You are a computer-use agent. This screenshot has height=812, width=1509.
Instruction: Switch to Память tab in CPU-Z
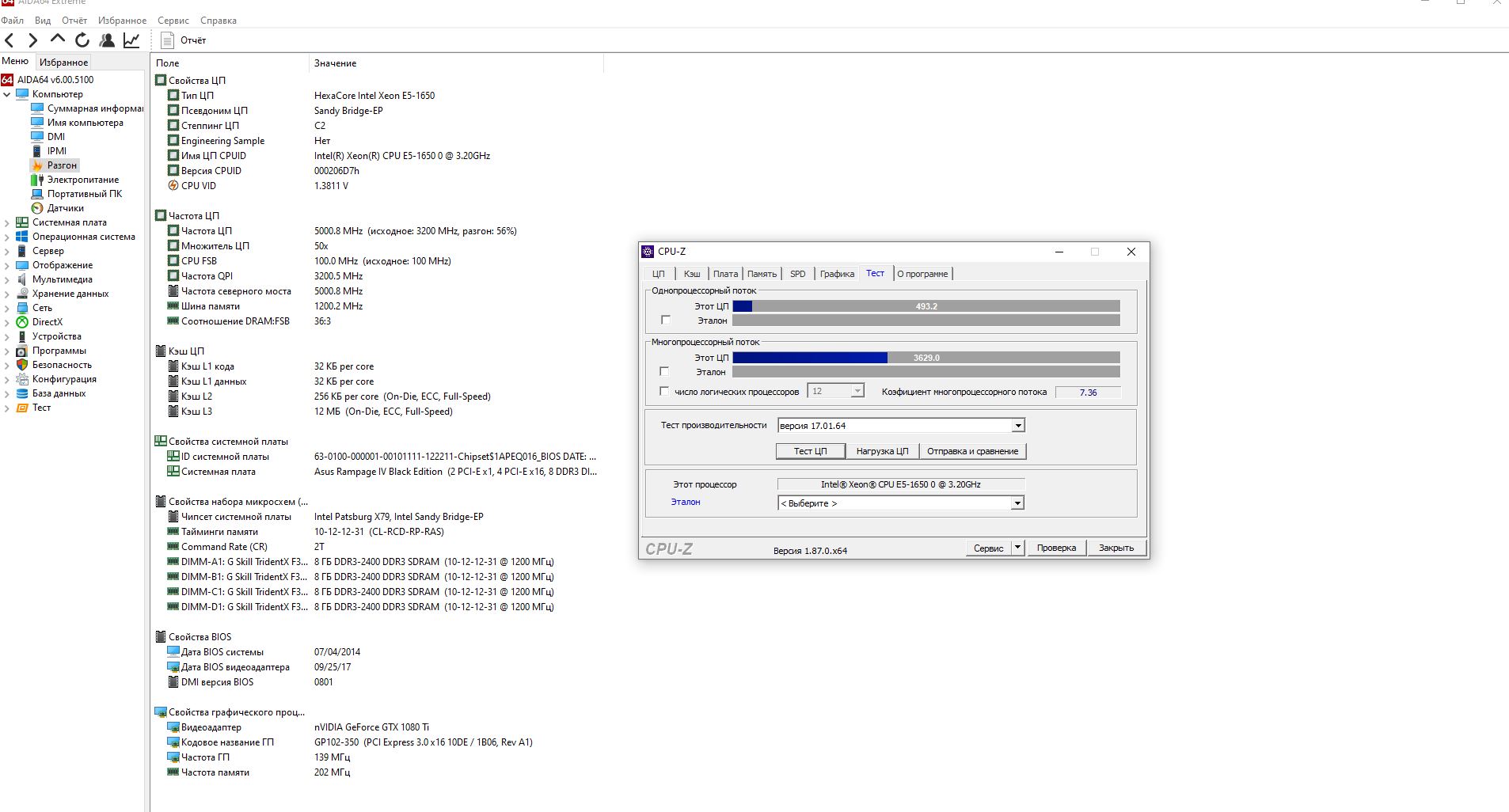point(762,274)
